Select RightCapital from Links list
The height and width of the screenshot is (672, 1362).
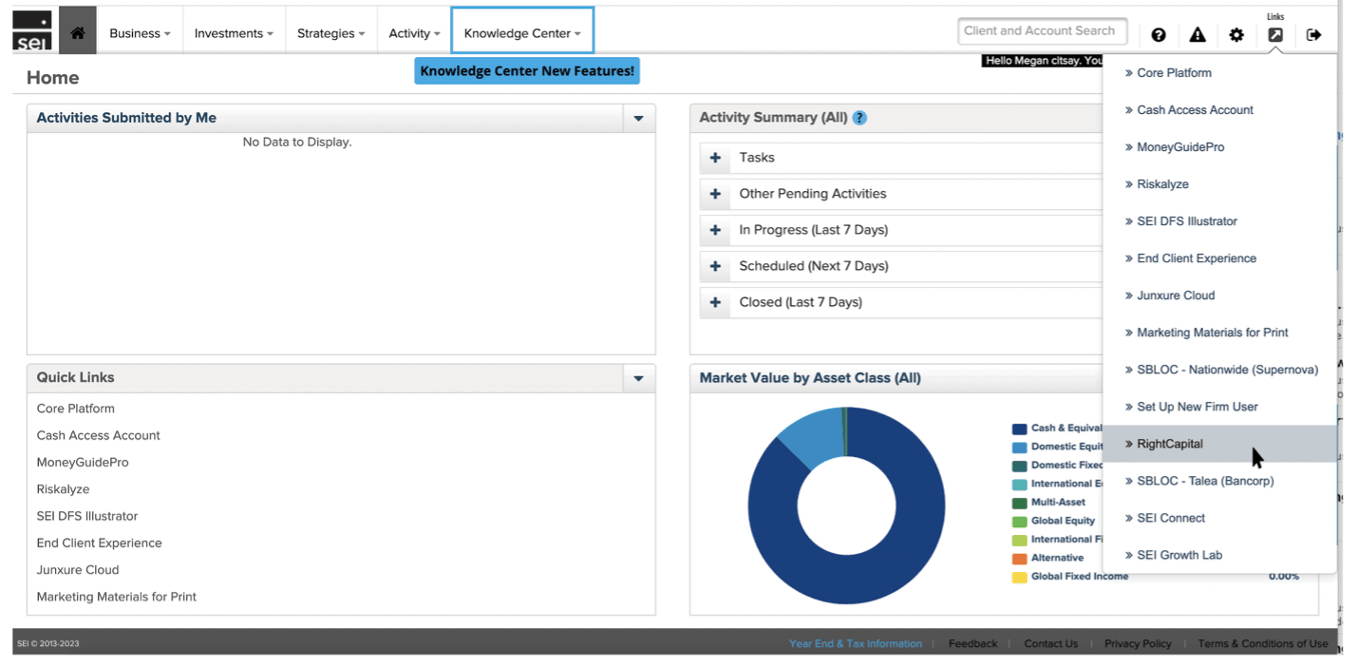(1170, 444)
